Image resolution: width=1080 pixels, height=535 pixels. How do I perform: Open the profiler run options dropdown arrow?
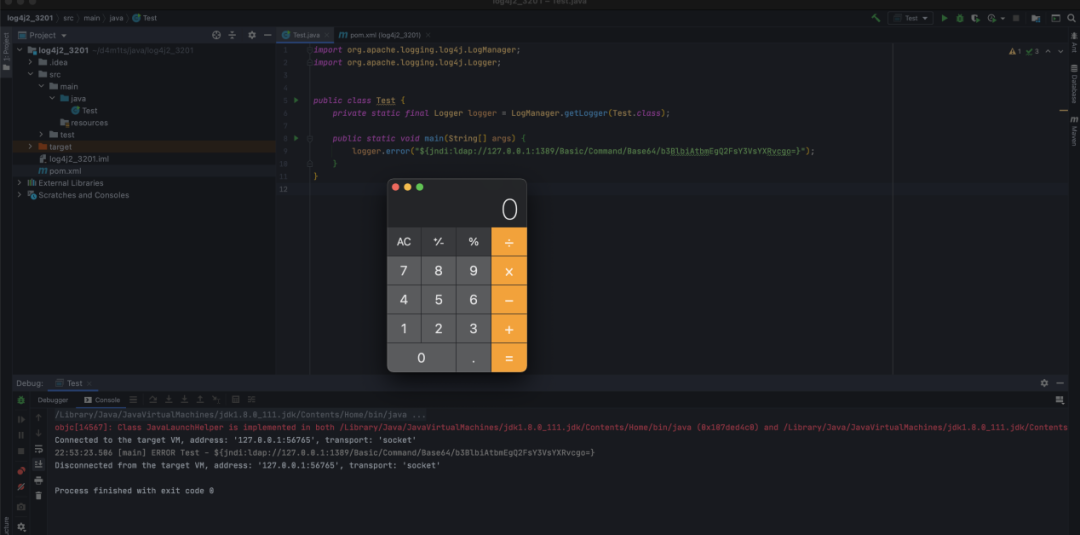[x=1003, y=18]
